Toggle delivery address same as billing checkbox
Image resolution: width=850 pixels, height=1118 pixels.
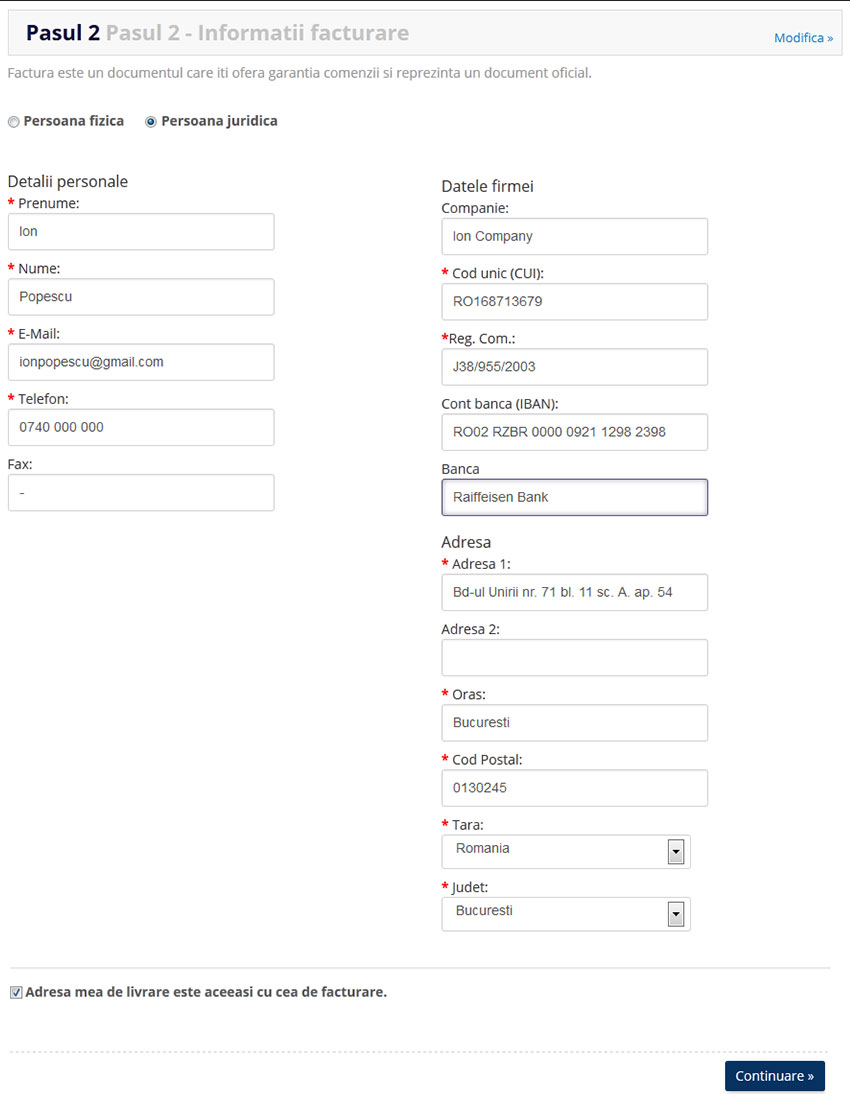click(x=16, y=993)
